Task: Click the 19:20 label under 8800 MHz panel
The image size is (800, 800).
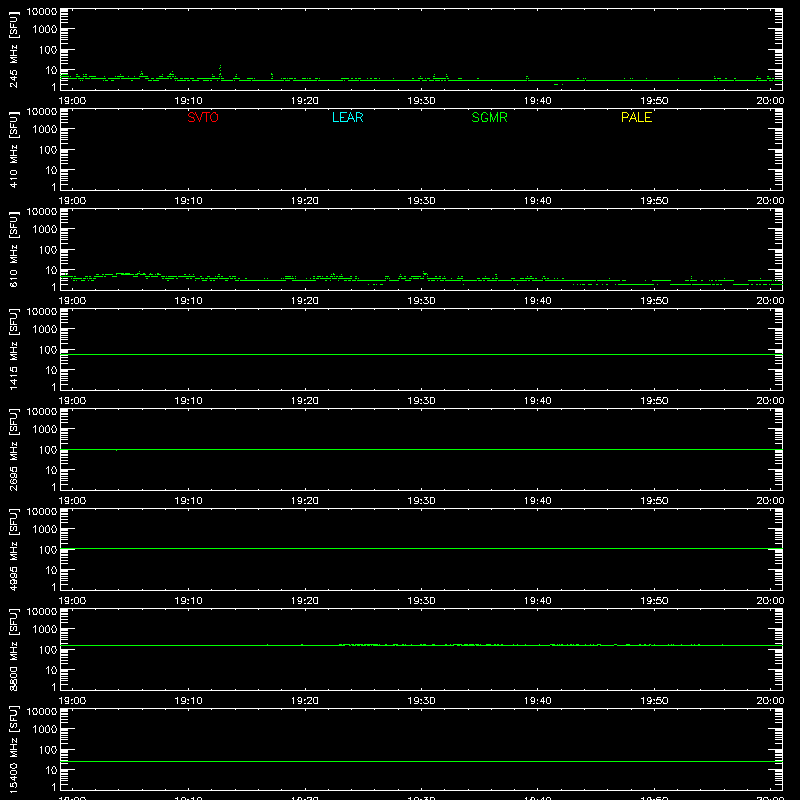Action: pos(305,701)
